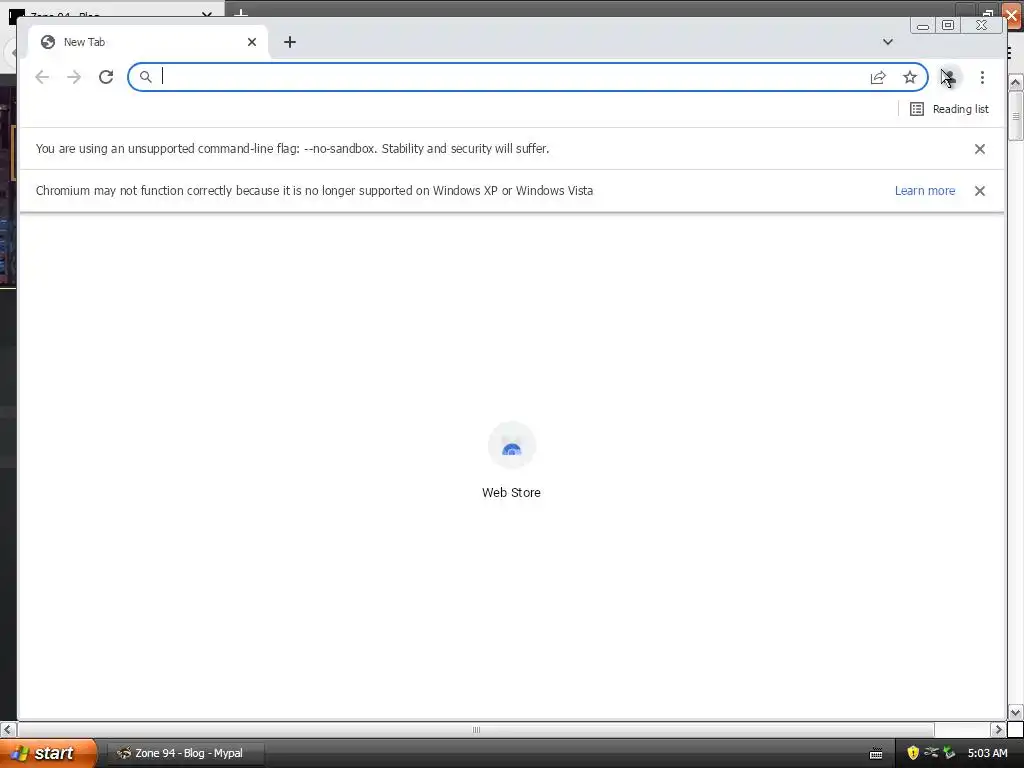The height and width of the screenshot is (768, 1024).
Task: Click the search magnifier in the address bar
Action: point(146,77)
